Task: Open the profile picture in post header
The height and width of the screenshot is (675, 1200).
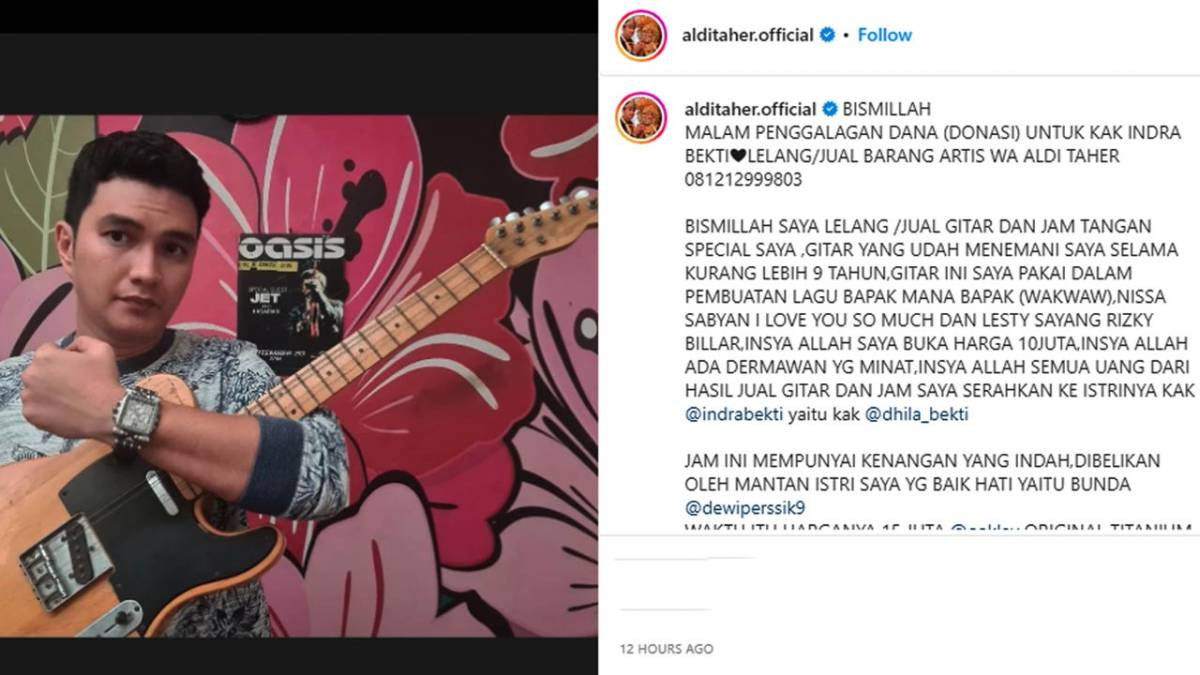Action: 641,35
